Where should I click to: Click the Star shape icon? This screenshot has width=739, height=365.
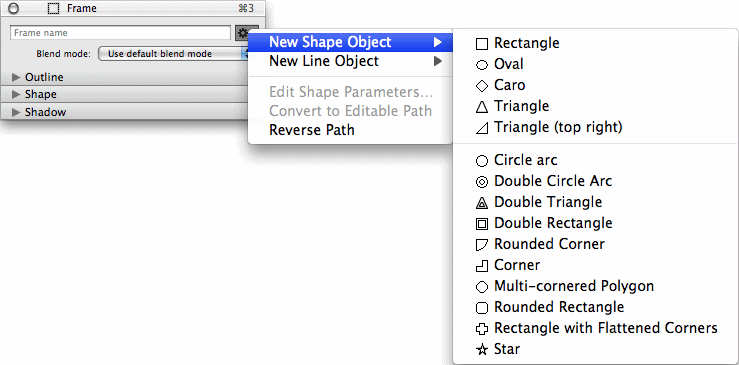click(x=482, y=350)
